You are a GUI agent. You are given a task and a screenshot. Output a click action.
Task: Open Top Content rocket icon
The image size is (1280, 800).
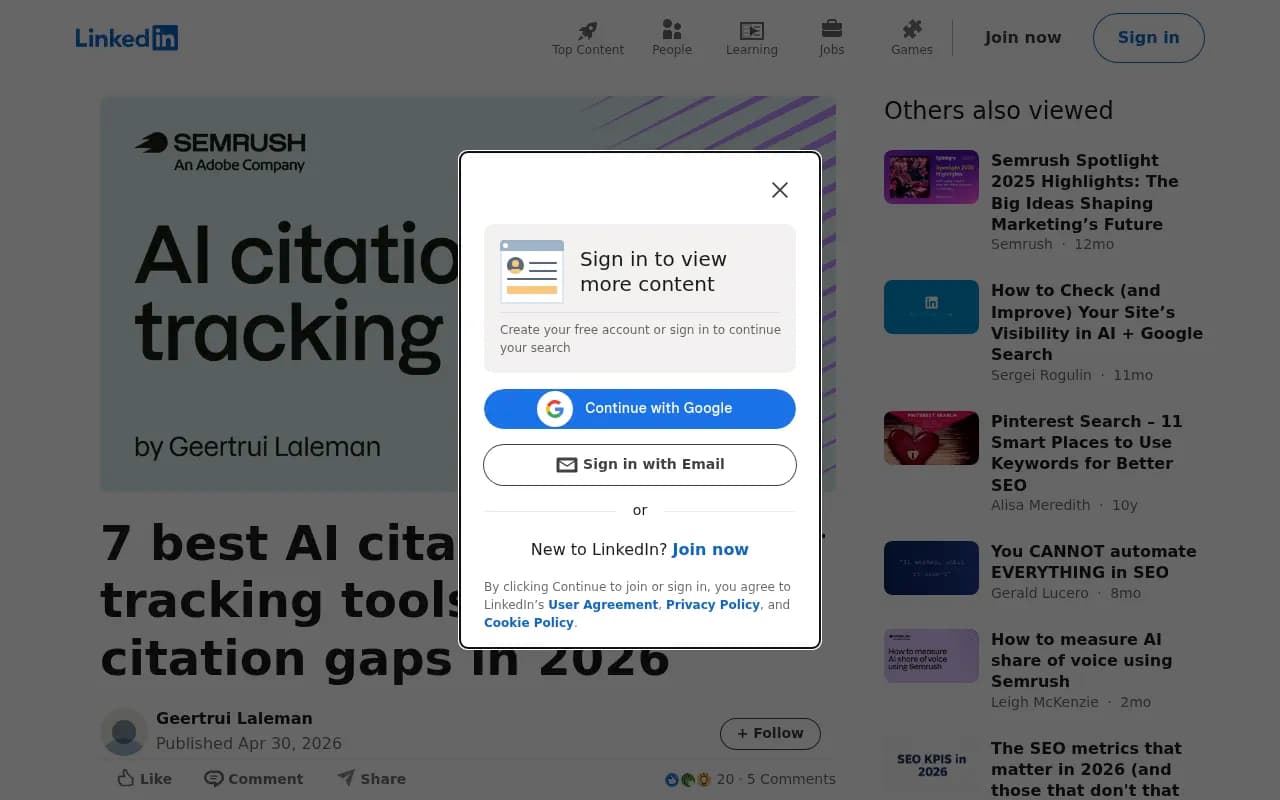point(588,30)
